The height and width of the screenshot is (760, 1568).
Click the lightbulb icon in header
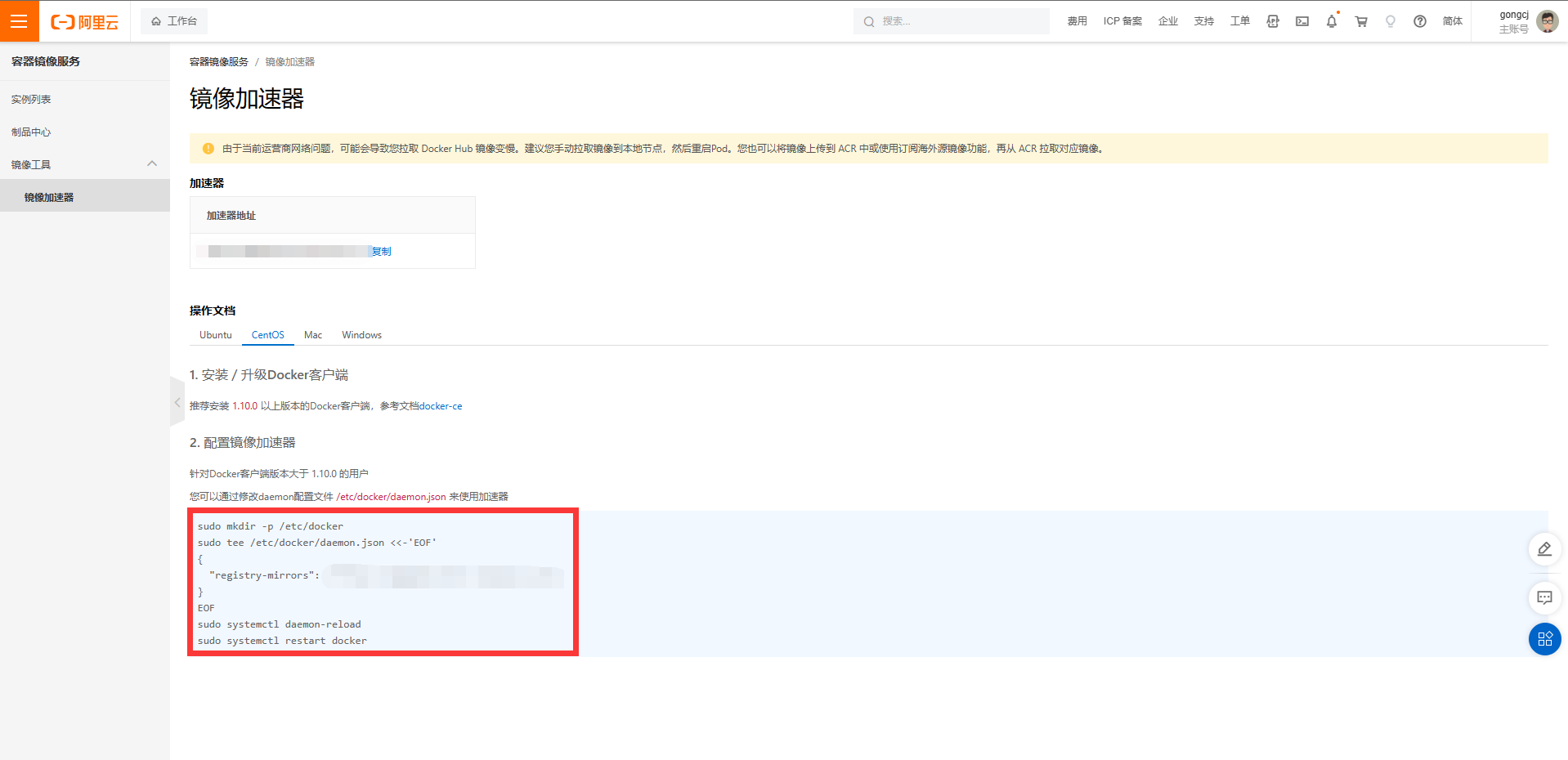[x=1391, y=21]
